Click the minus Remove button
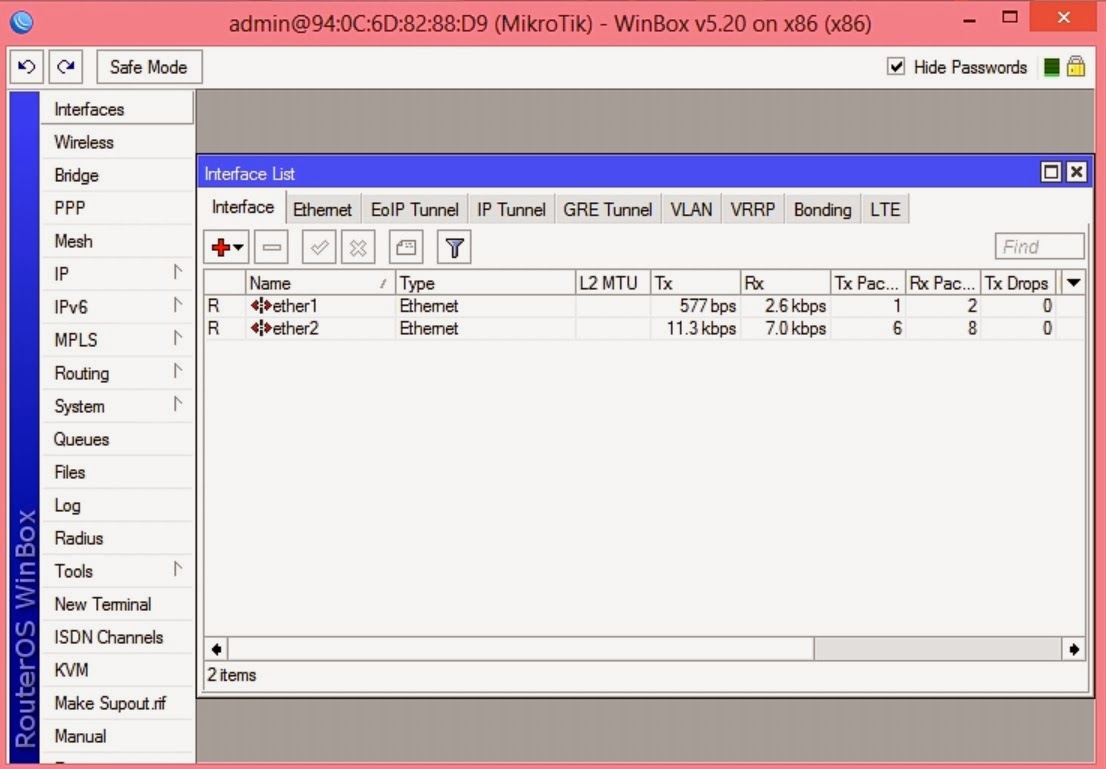Image resolution: width=1106 pixels, height=769 pixels. click(272, 247)
